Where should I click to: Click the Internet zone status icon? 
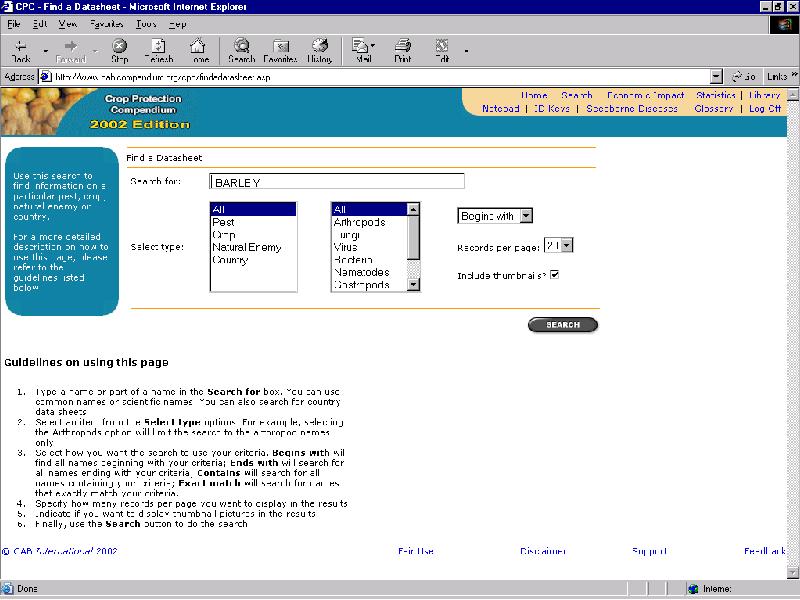[x=693, y=589]
